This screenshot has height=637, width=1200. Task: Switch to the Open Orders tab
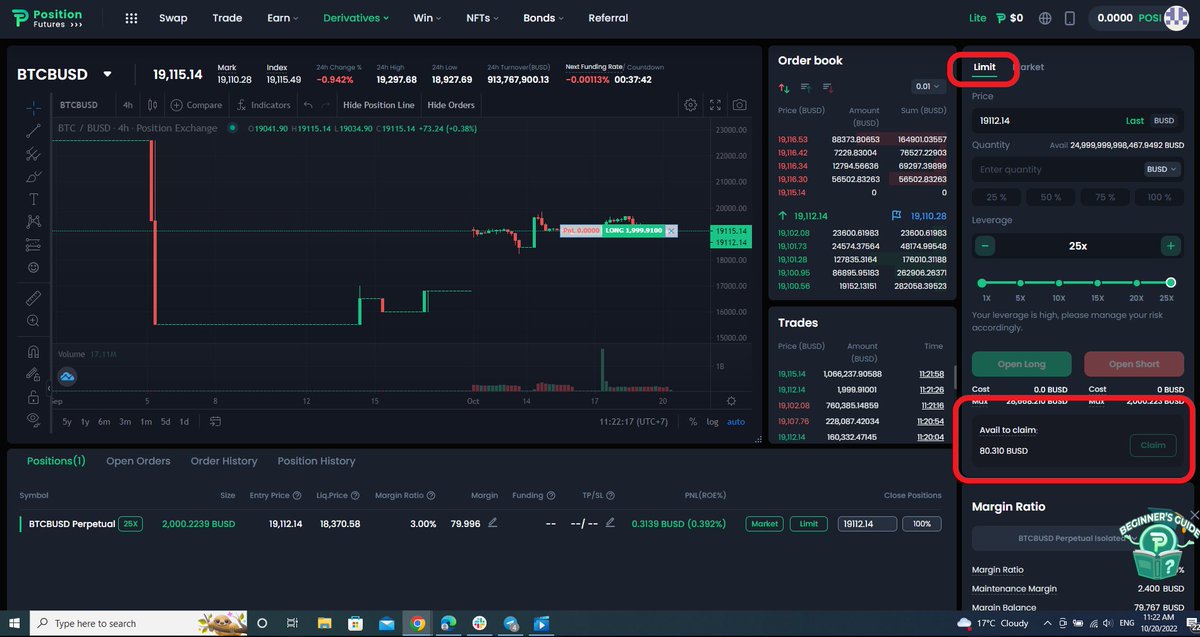pos(138,461)
